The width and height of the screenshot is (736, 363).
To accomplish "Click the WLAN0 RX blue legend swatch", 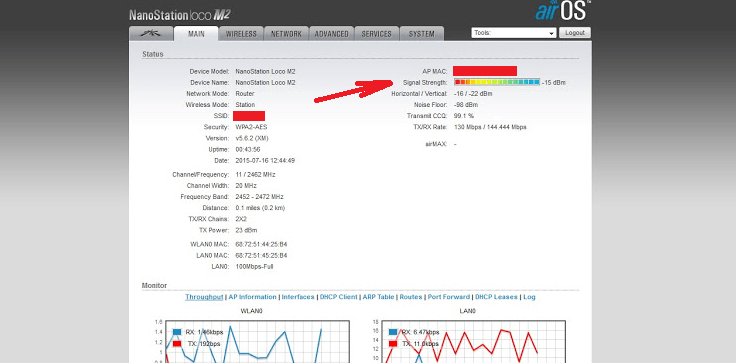I will click(177, 332).
